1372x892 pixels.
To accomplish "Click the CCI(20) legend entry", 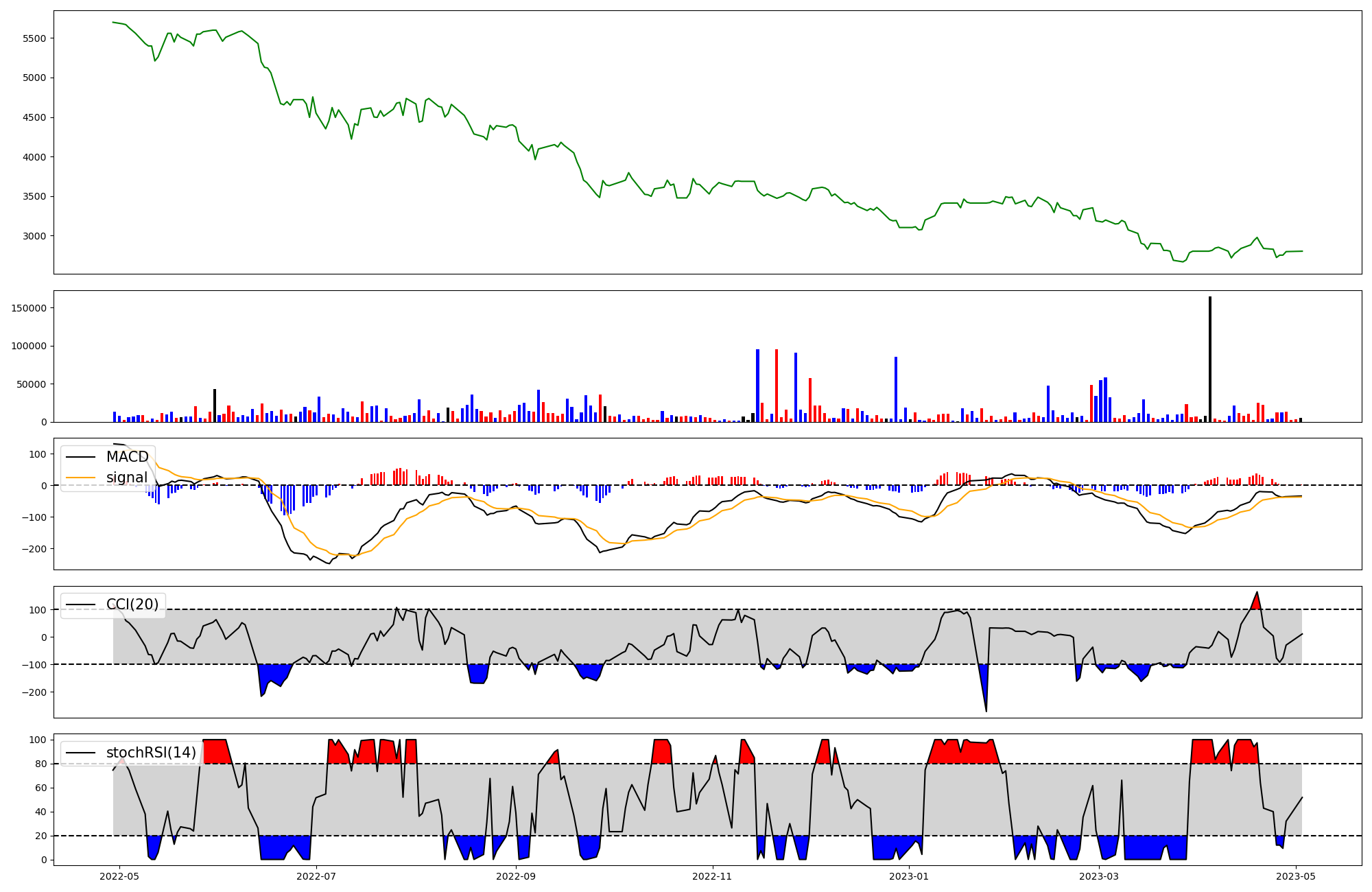I will 132,605.
